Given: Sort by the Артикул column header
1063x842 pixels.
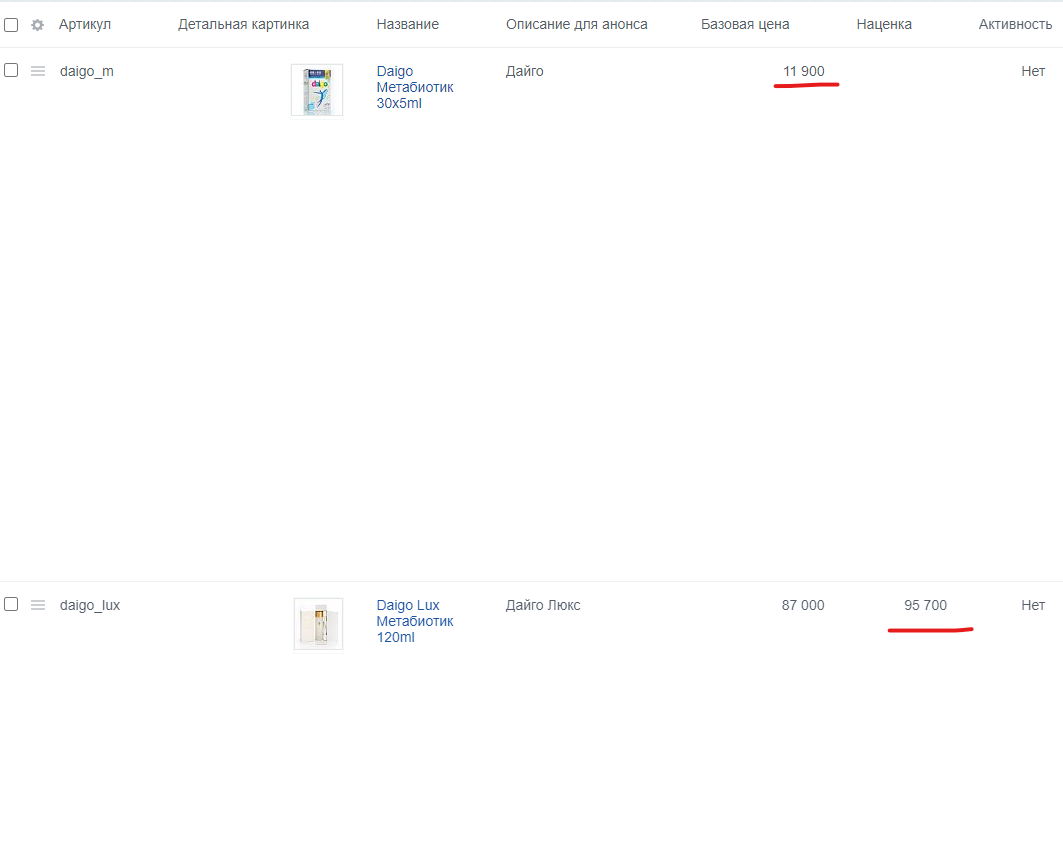Looking at the screenshot, I should (85, 24).
